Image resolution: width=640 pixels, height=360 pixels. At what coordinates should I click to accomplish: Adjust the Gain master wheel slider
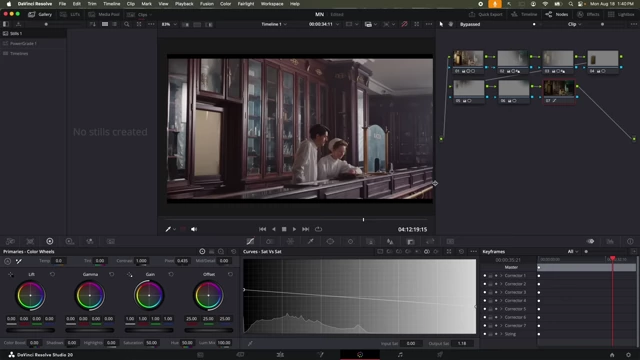click(149, 330)
